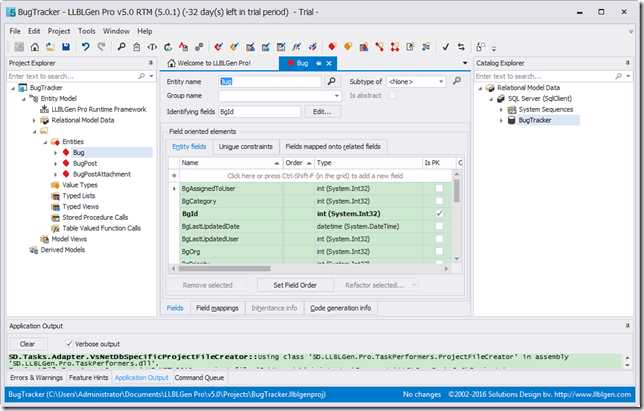Switch to Unique constraints tab
This screenshot has width=644, height=411.
click(246, 147)
